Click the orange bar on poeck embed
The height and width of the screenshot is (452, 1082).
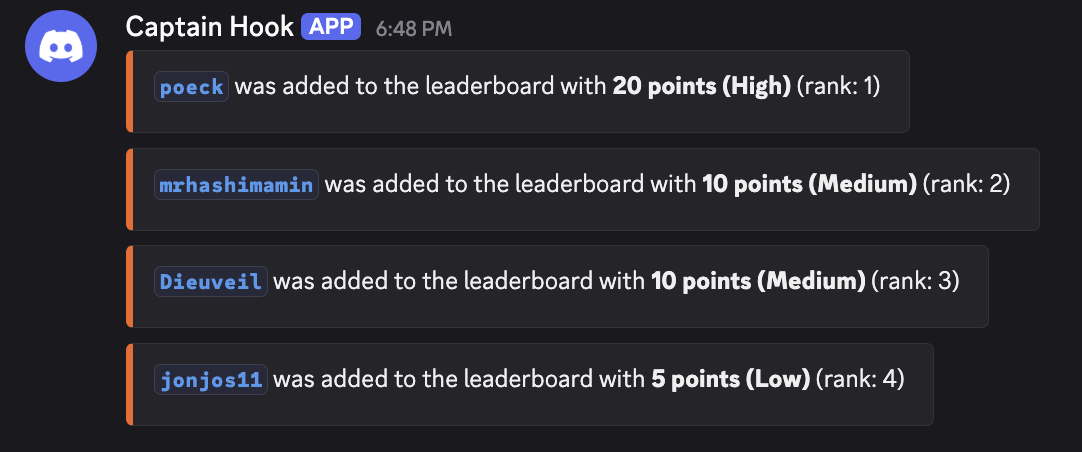point(129,91)
